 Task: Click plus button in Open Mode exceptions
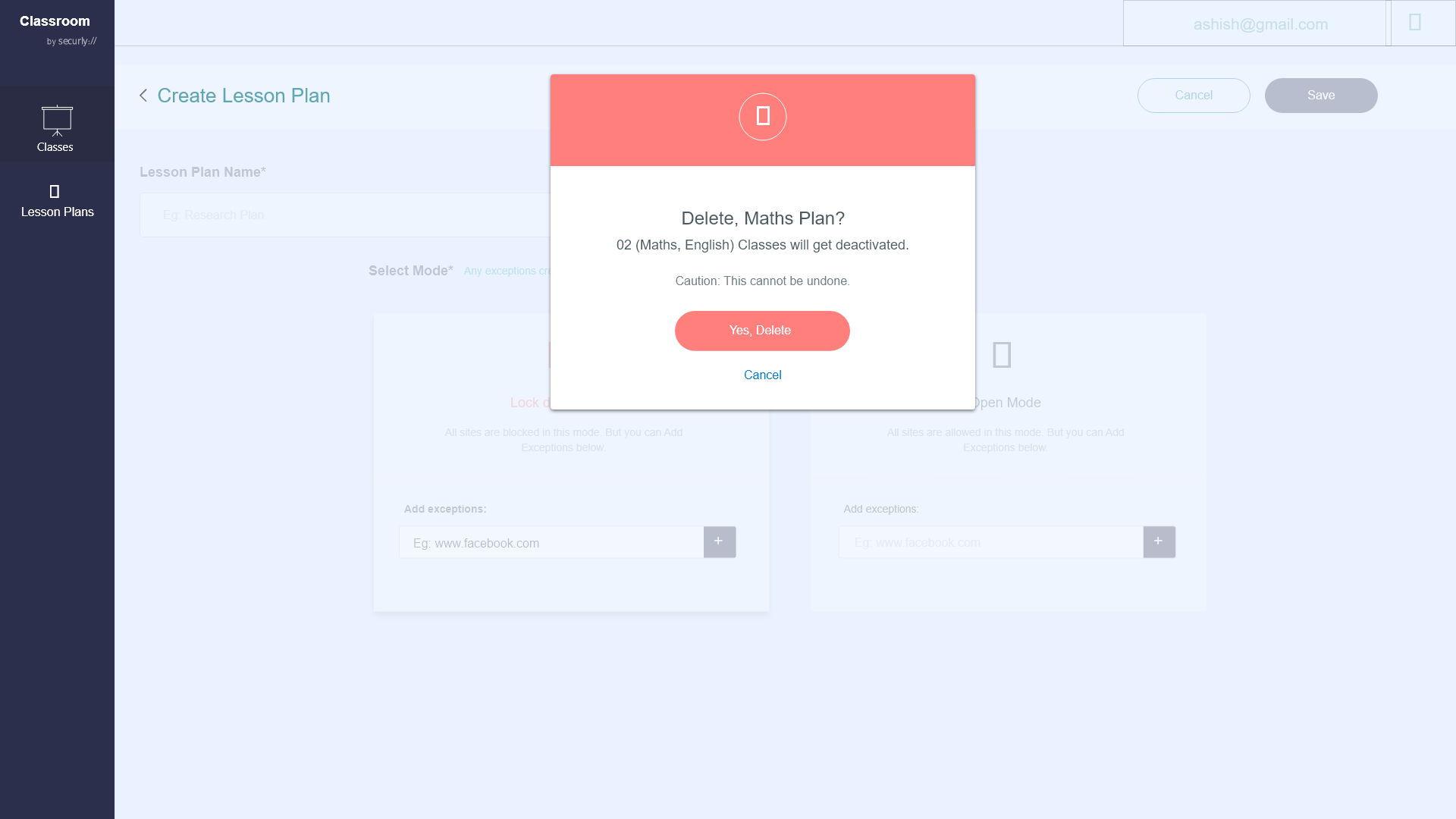point(1159,542)
